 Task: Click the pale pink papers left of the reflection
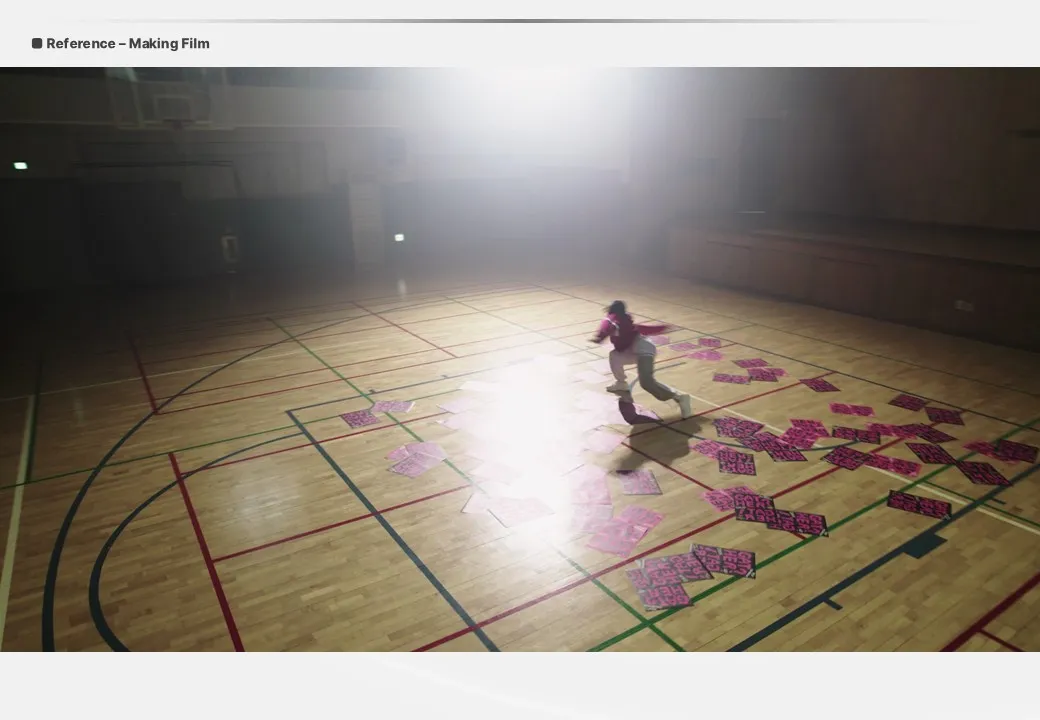416,458
